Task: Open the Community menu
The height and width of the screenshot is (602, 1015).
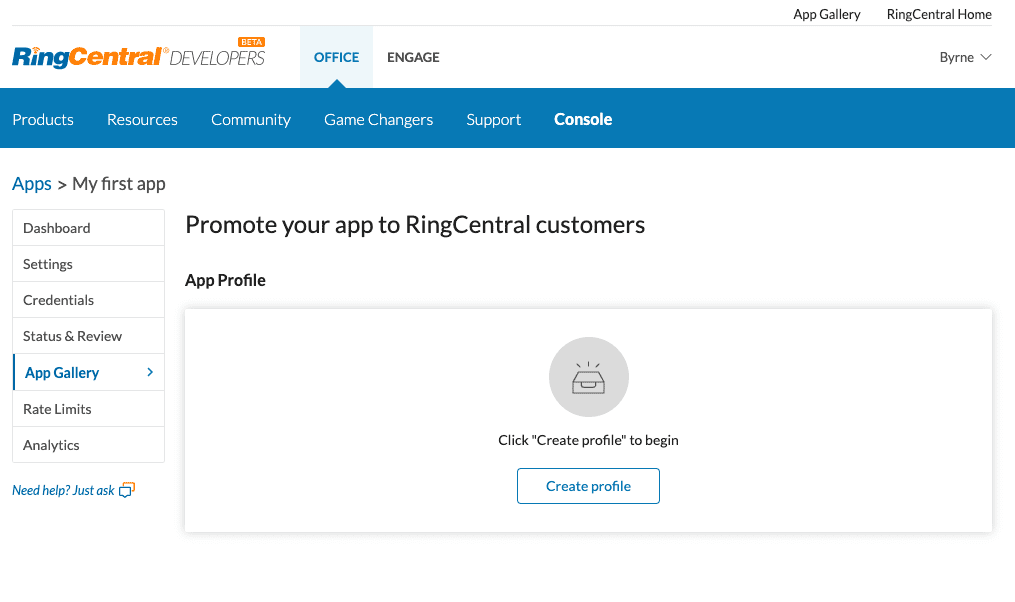Action: tap(251, 119)
